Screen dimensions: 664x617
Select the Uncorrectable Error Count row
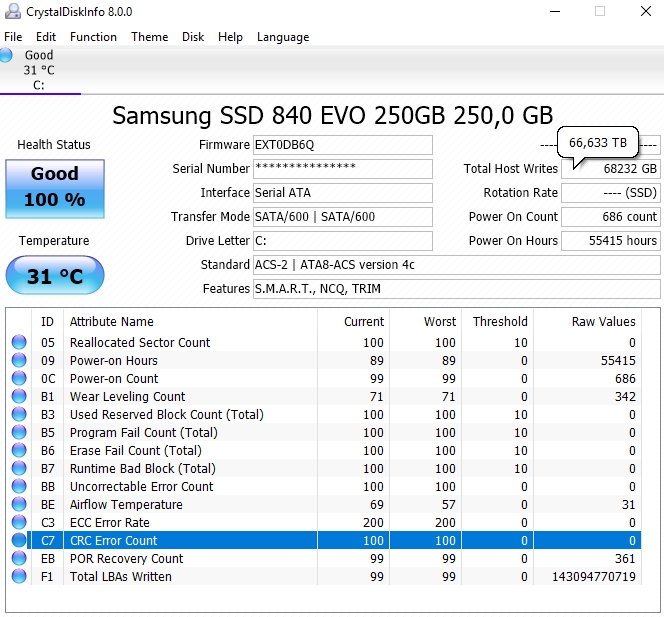[x=324, y=486]
